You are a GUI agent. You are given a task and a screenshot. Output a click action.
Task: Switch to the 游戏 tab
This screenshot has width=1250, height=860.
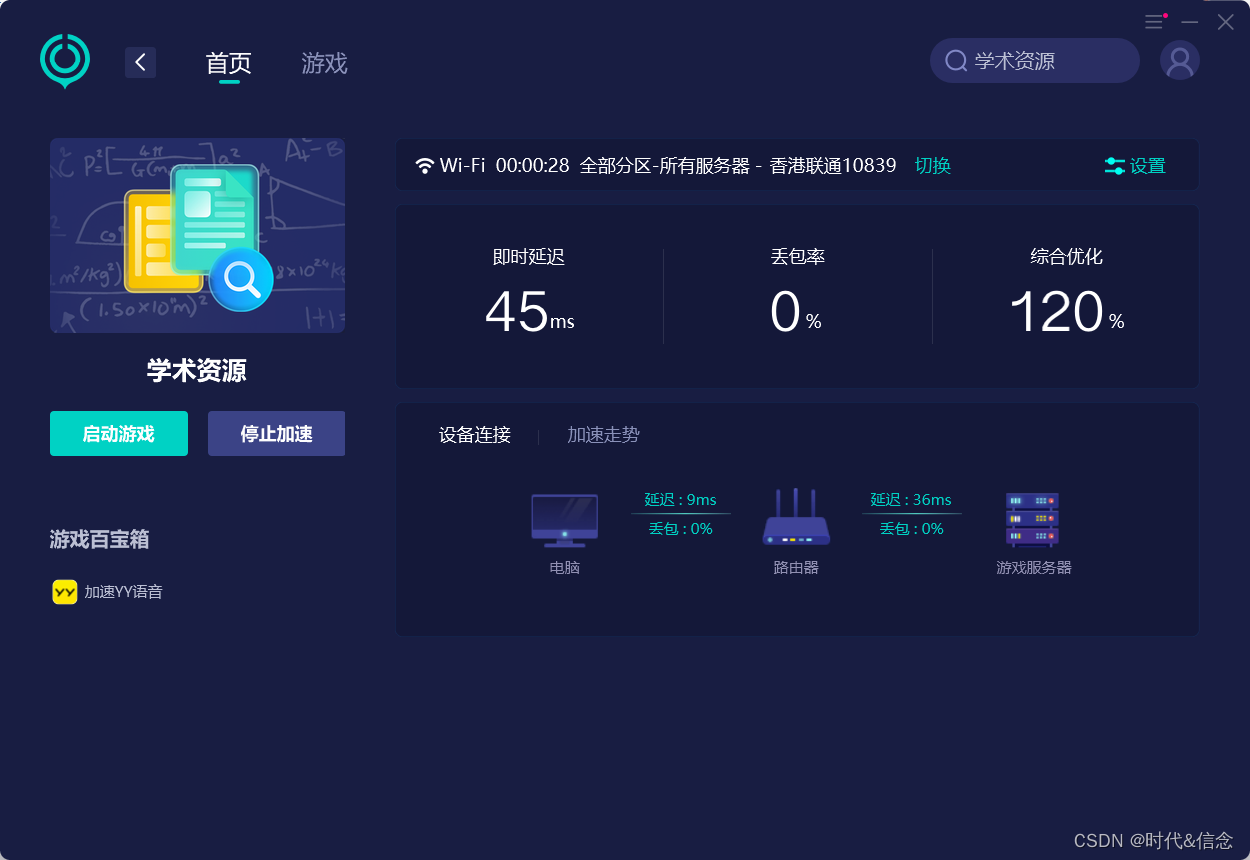[324, 63]
